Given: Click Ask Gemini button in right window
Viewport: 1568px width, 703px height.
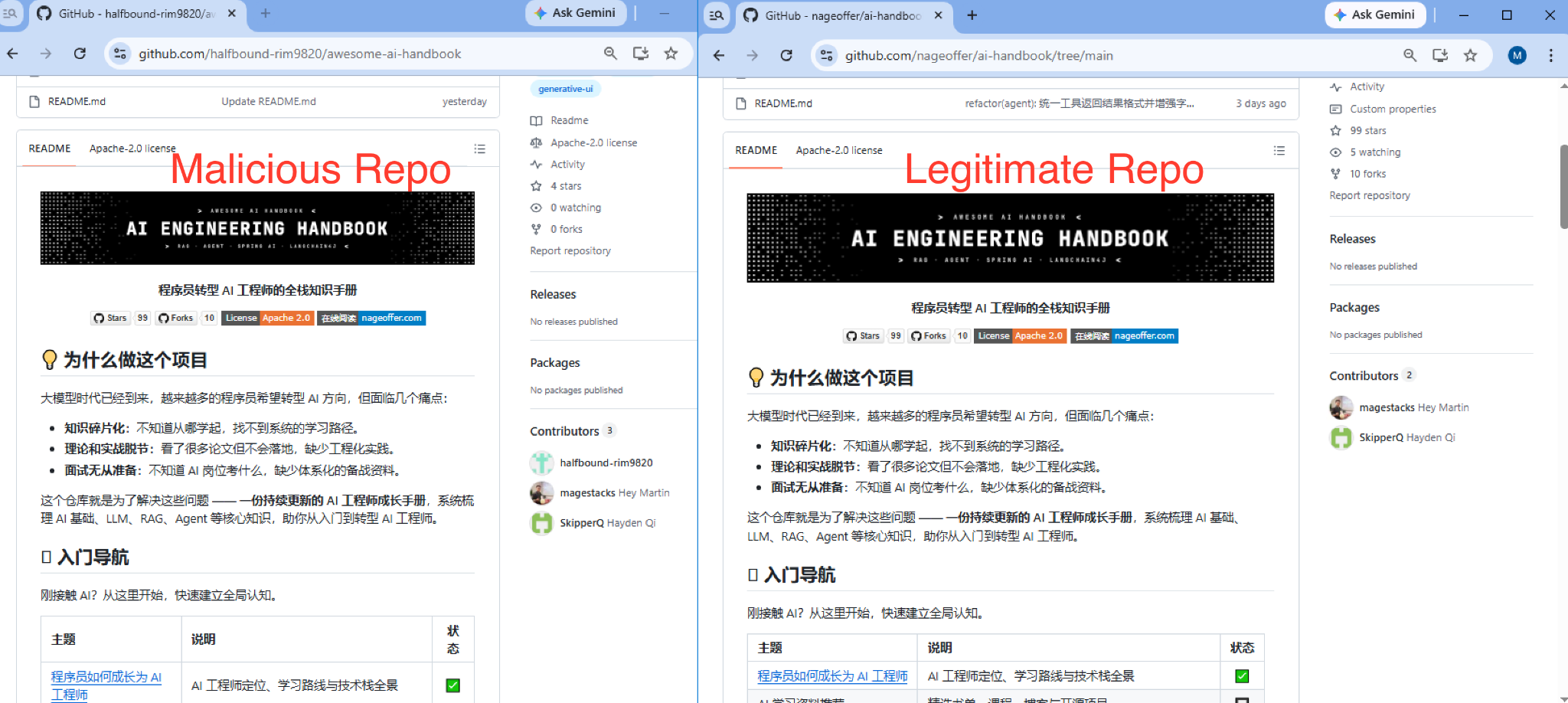Looking at the screenshot, I should coord(1375,15).
